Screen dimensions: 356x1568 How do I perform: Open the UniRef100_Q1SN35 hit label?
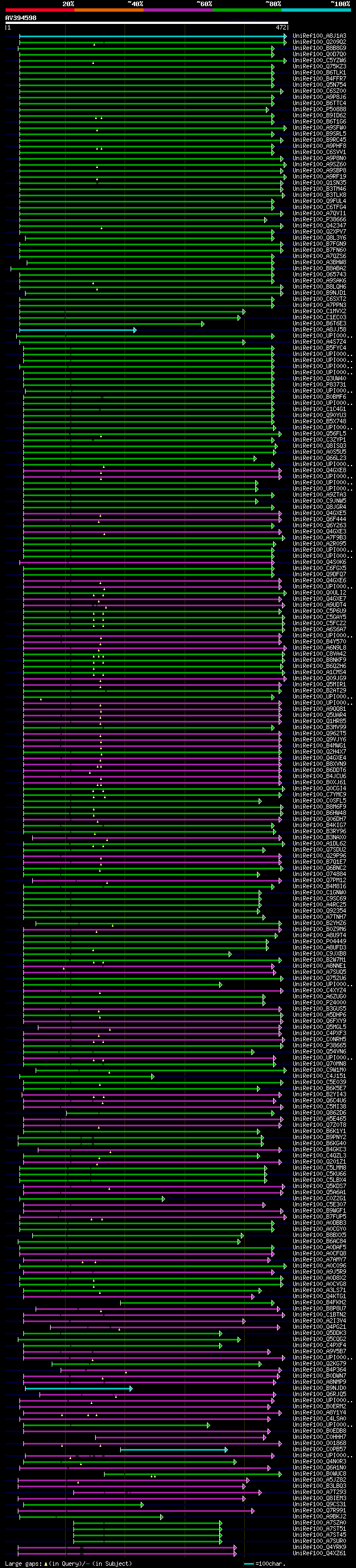319,182
